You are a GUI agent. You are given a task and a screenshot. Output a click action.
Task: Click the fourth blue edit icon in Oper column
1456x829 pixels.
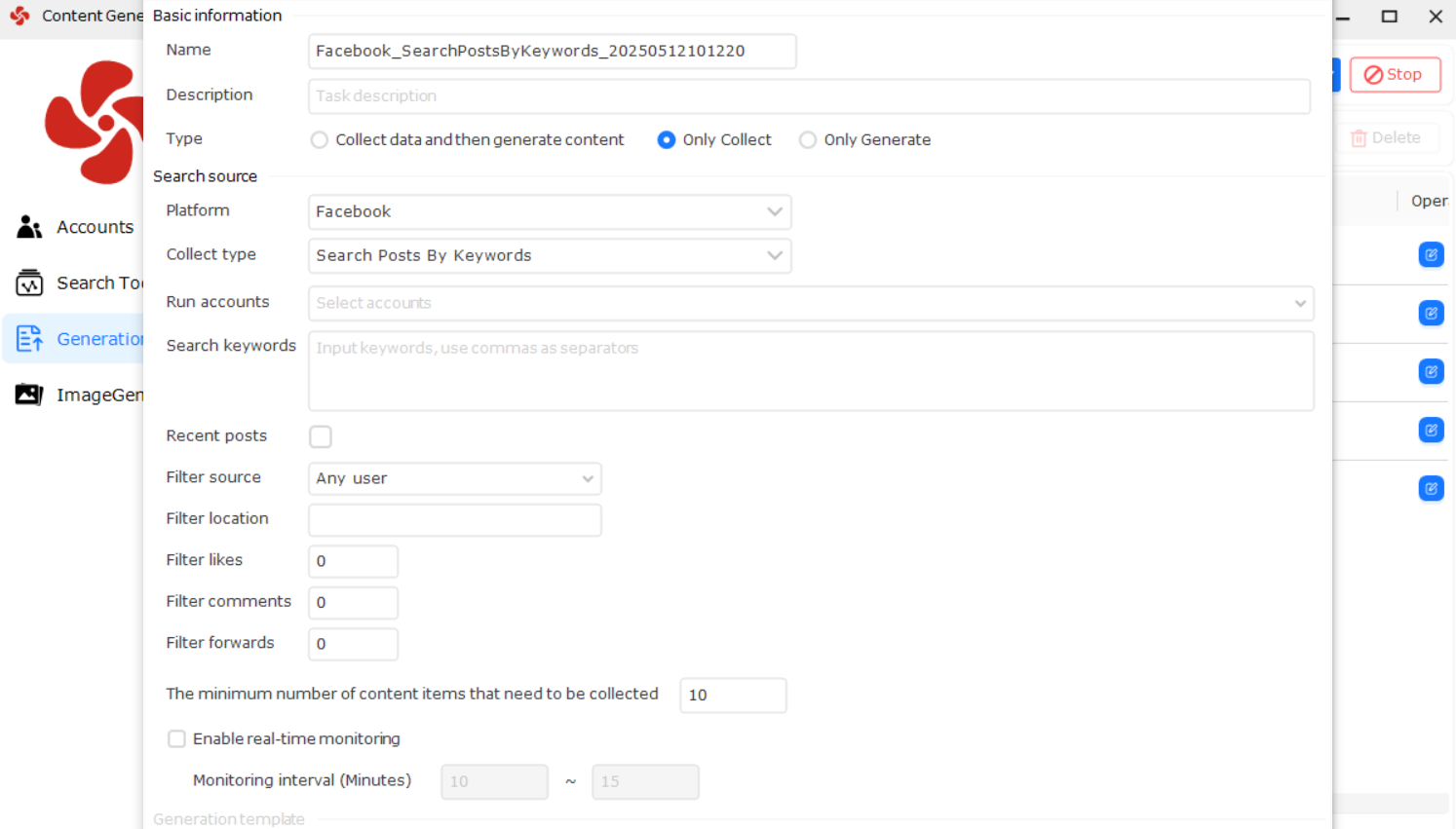1431,431
